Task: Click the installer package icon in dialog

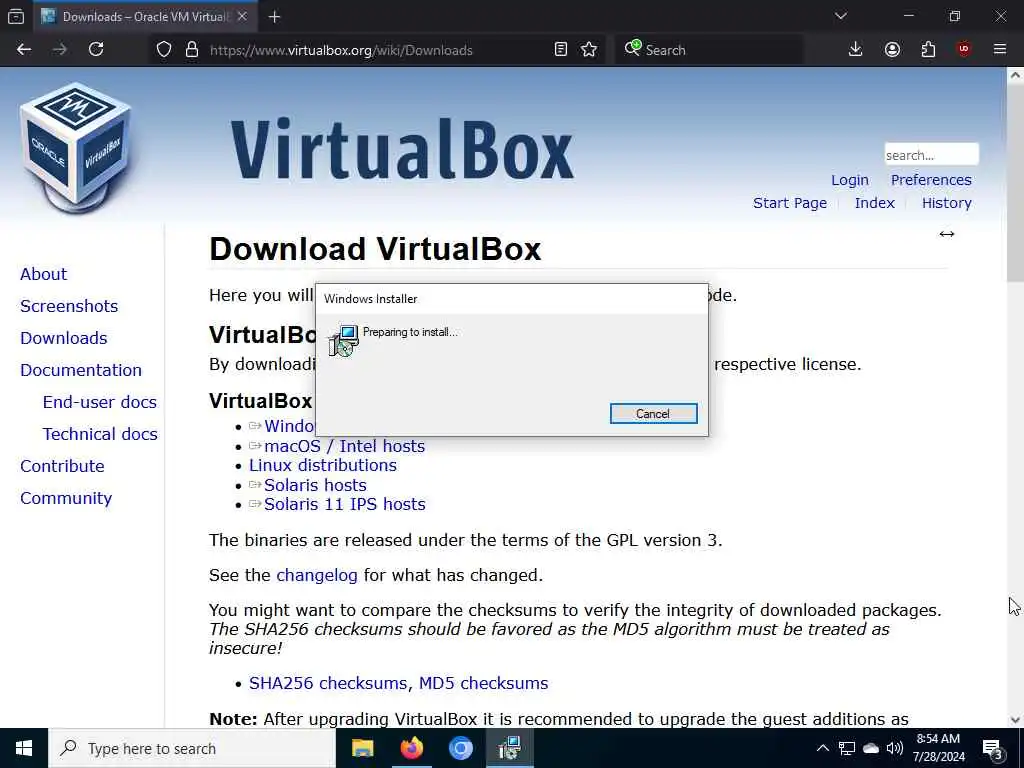Action: (x=344, y=340)
